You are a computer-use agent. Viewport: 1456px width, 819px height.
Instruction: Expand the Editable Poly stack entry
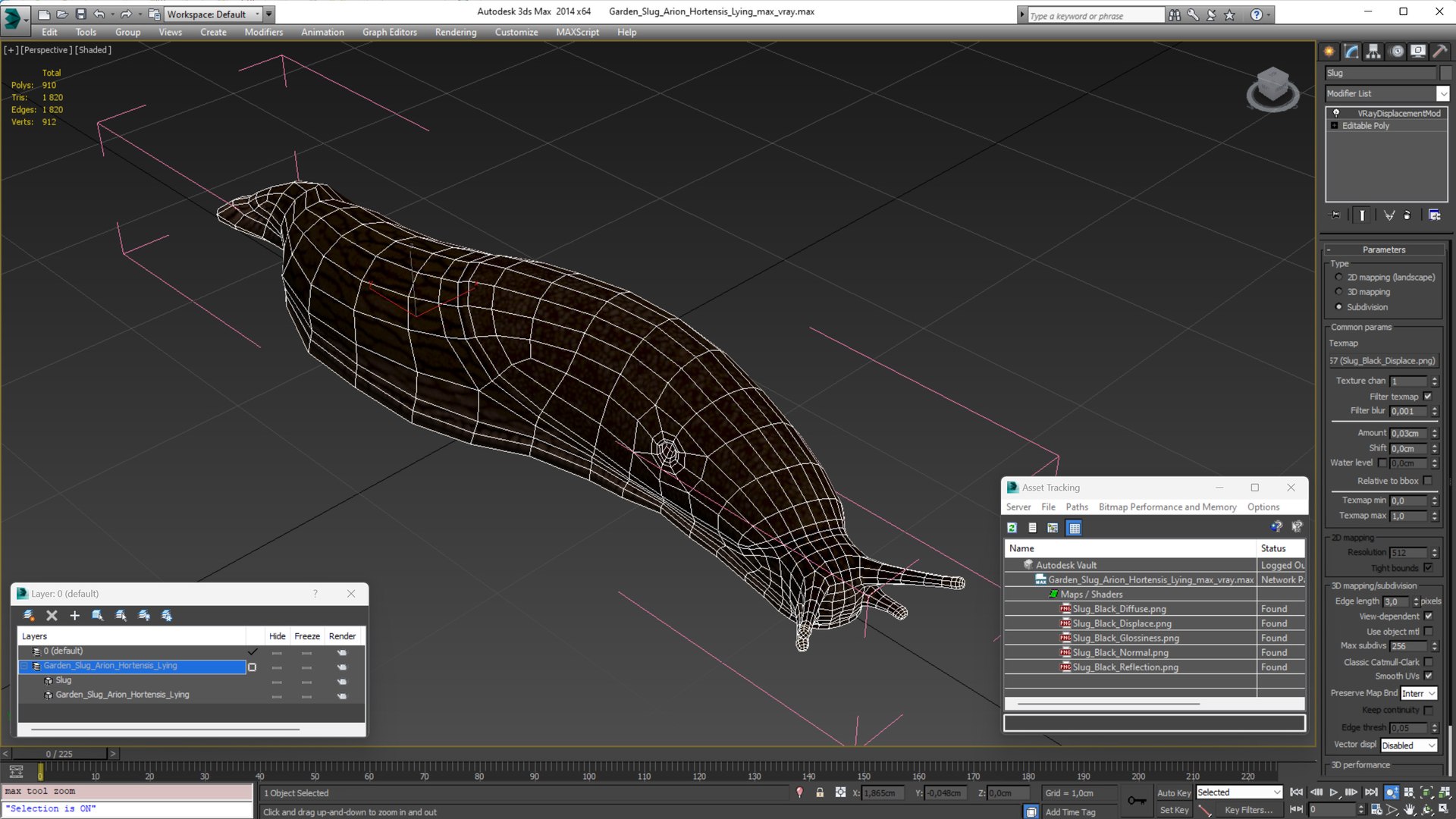click(1334, 126)
